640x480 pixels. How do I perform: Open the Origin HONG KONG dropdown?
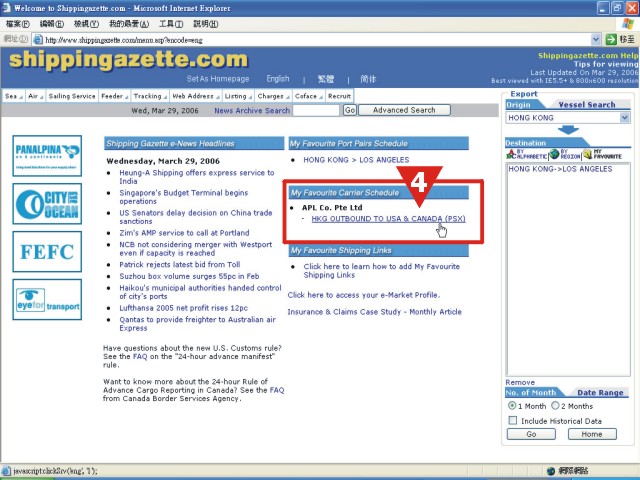tap(624, 118)
